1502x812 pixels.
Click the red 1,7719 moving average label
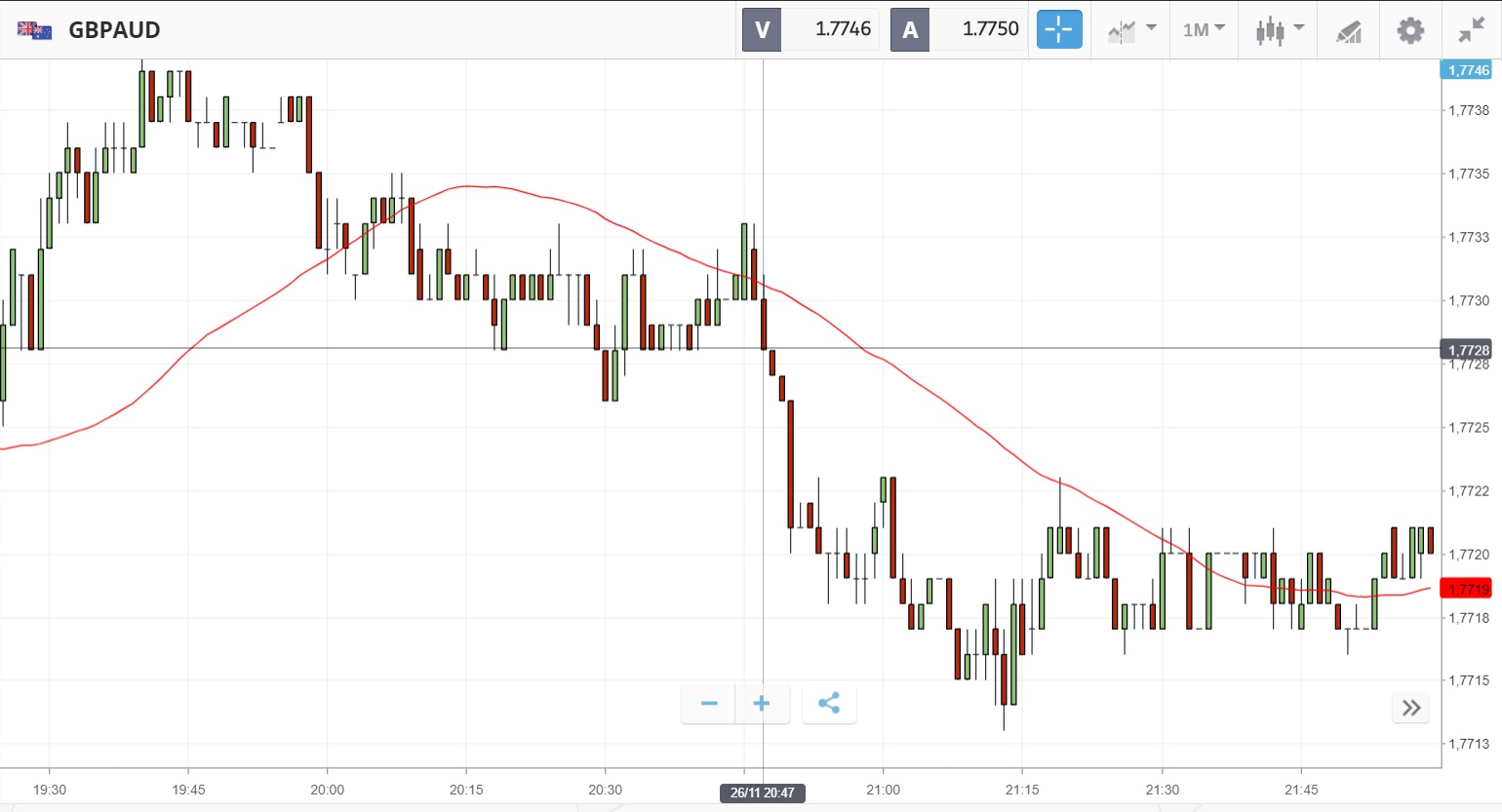click(1467, 589)
